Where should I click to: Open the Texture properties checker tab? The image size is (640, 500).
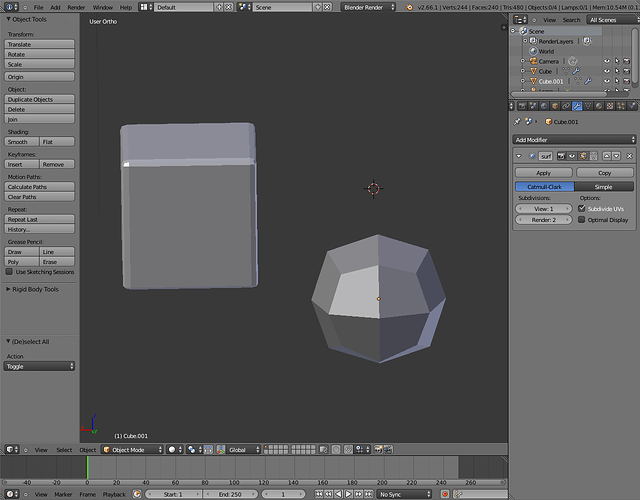[610, 106]
